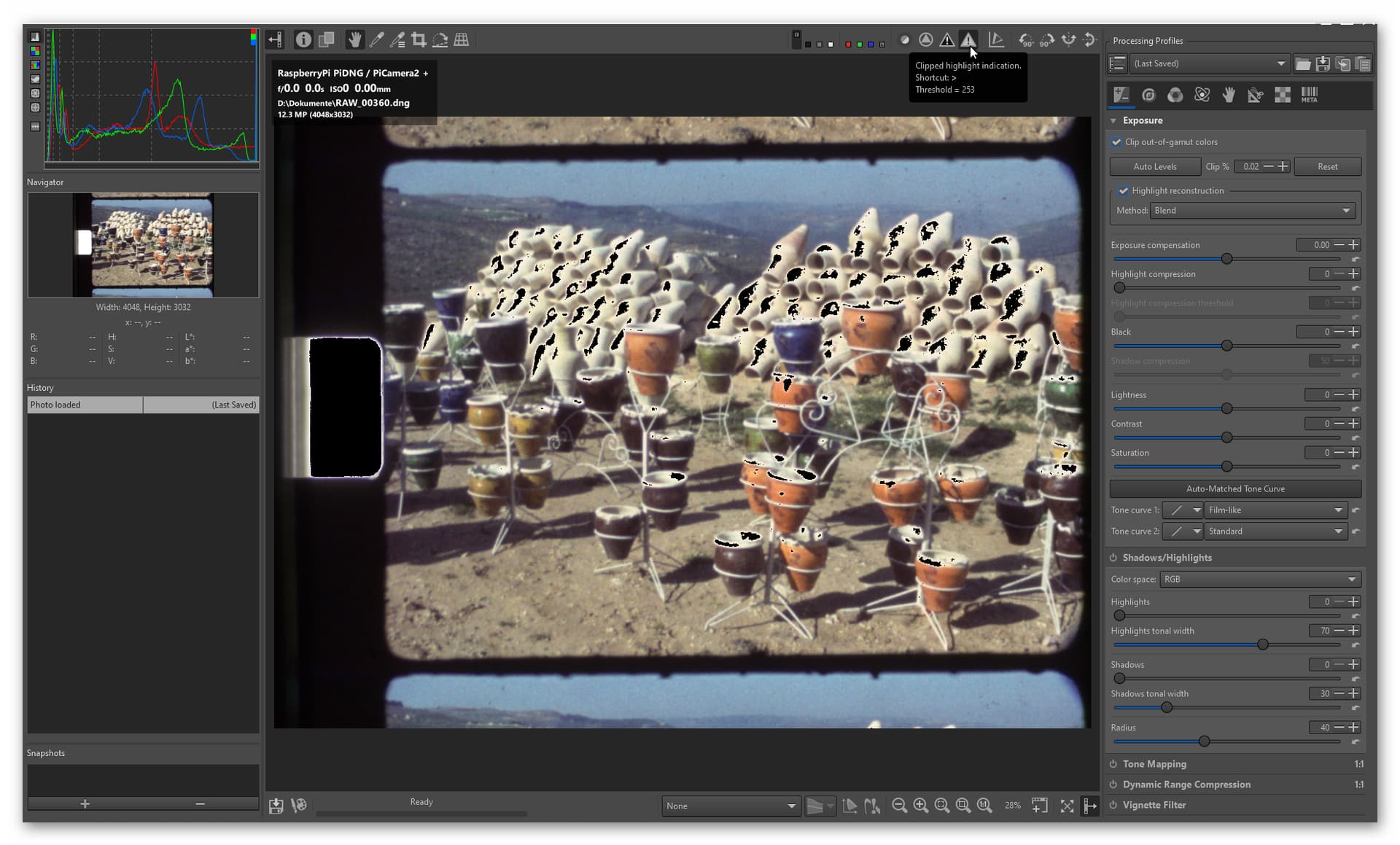Toggle red channel preview square
1400x845 pixels.
848,44
